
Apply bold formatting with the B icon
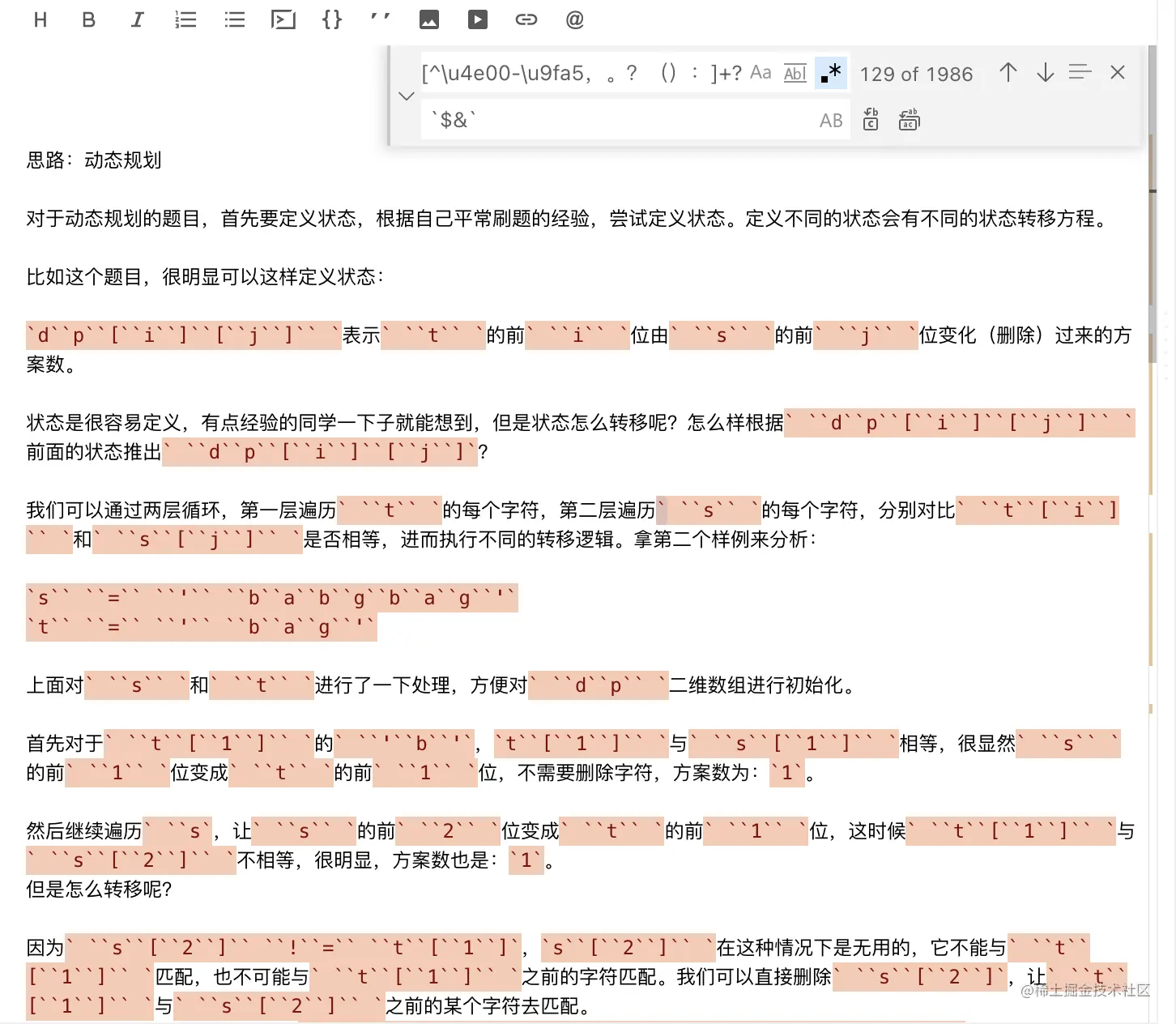click(x=89, y=19)
